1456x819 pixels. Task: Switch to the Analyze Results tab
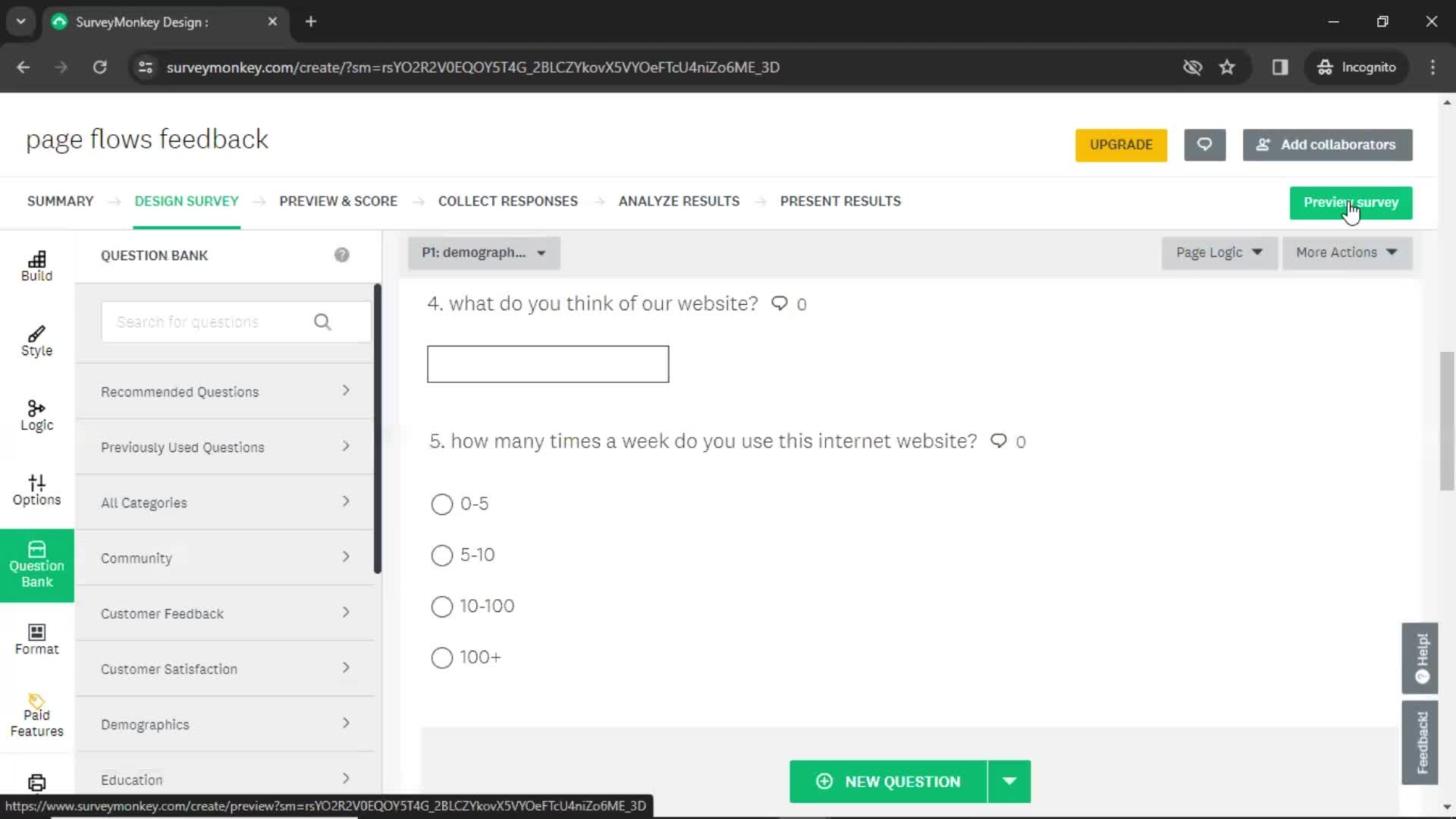click(679, 201)
